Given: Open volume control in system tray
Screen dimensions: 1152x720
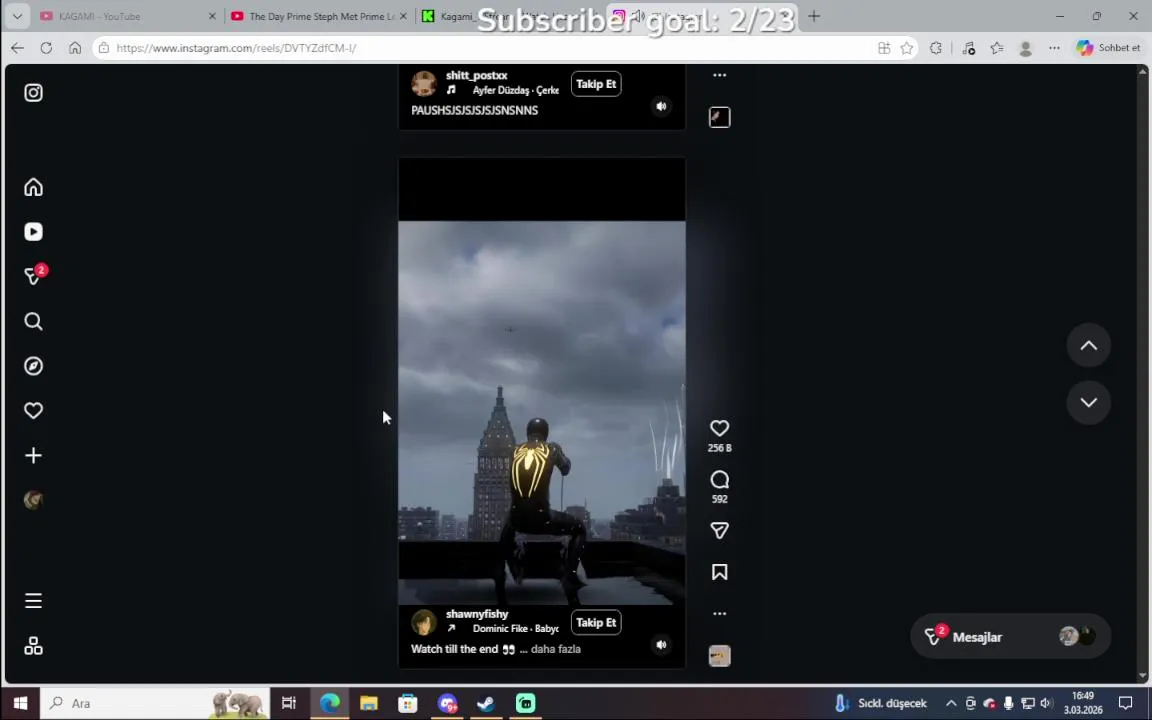Looking at the screenshot, I should pyautogui.click(x=1045, y=703).
